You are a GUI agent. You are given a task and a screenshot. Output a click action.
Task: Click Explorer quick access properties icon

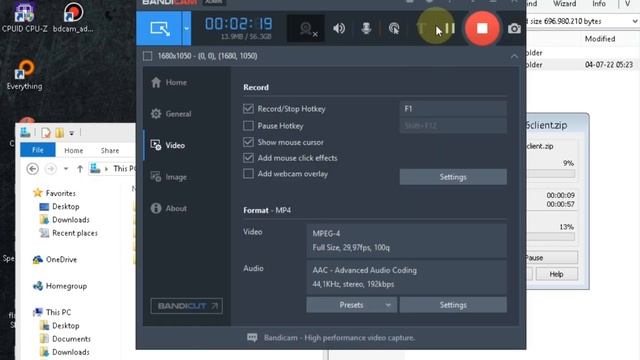click(x=46, y=133)
